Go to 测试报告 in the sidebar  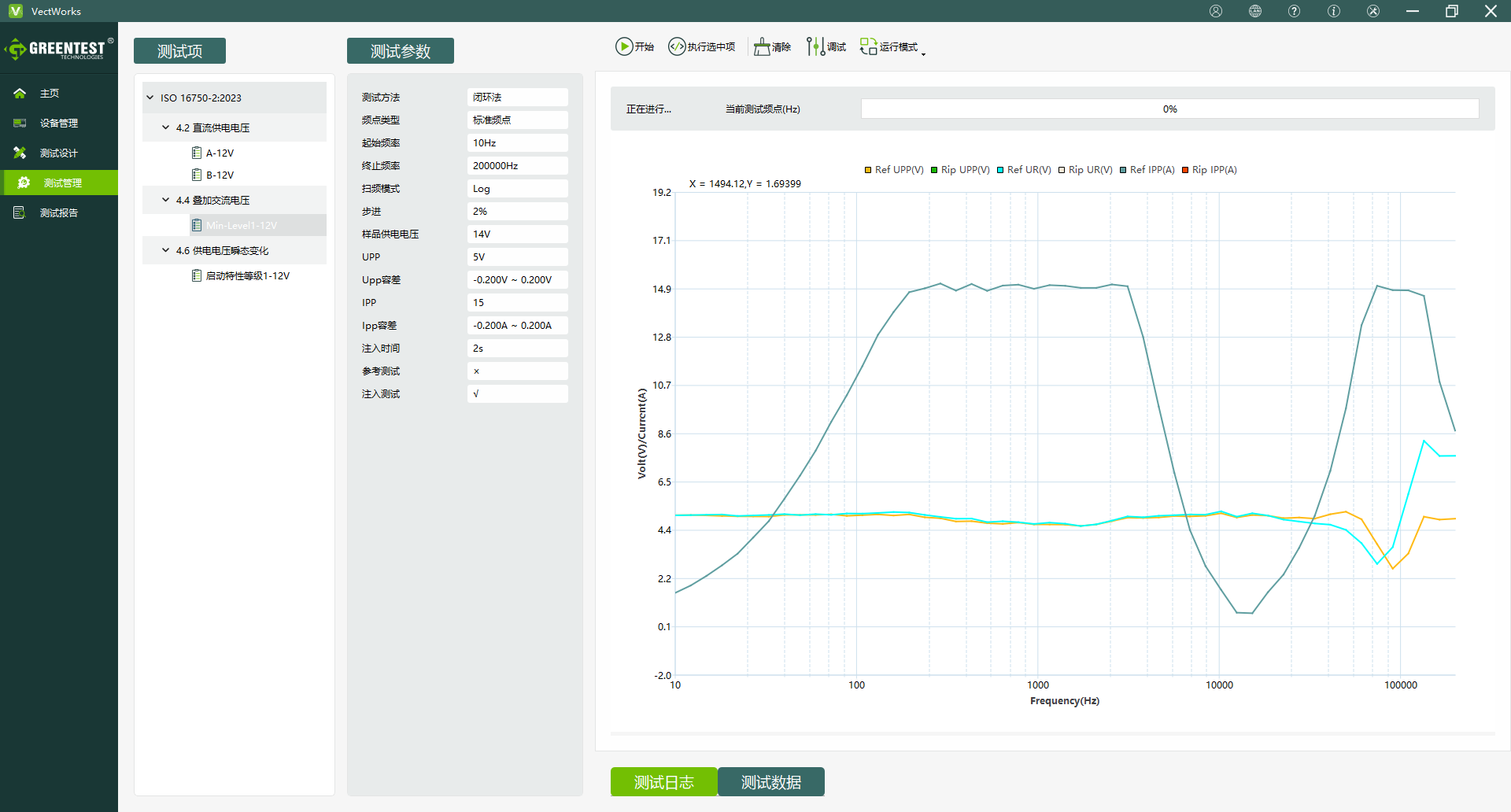pyautogui.click(x=58, y=212)
